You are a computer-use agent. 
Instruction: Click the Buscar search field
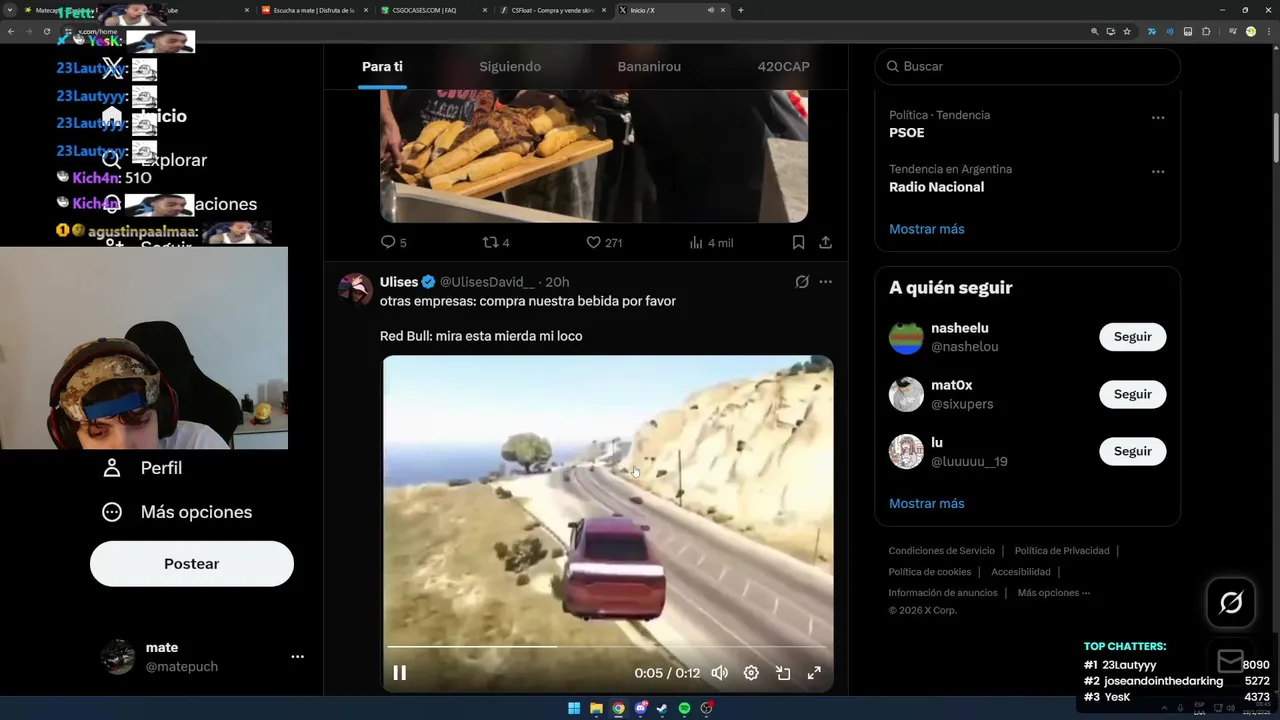(x=1027, y=66)
